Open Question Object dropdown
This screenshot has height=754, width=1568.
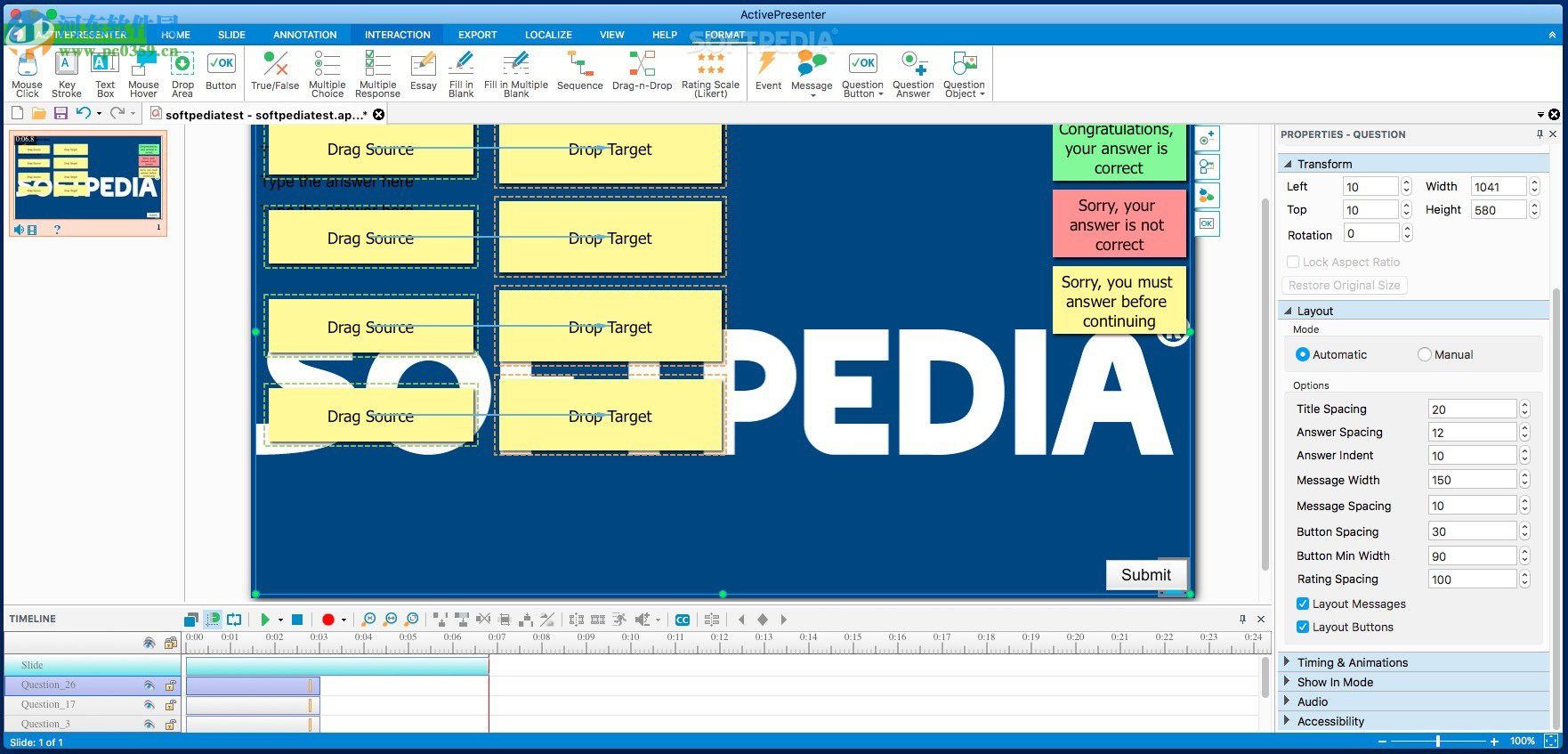point(964,74)
